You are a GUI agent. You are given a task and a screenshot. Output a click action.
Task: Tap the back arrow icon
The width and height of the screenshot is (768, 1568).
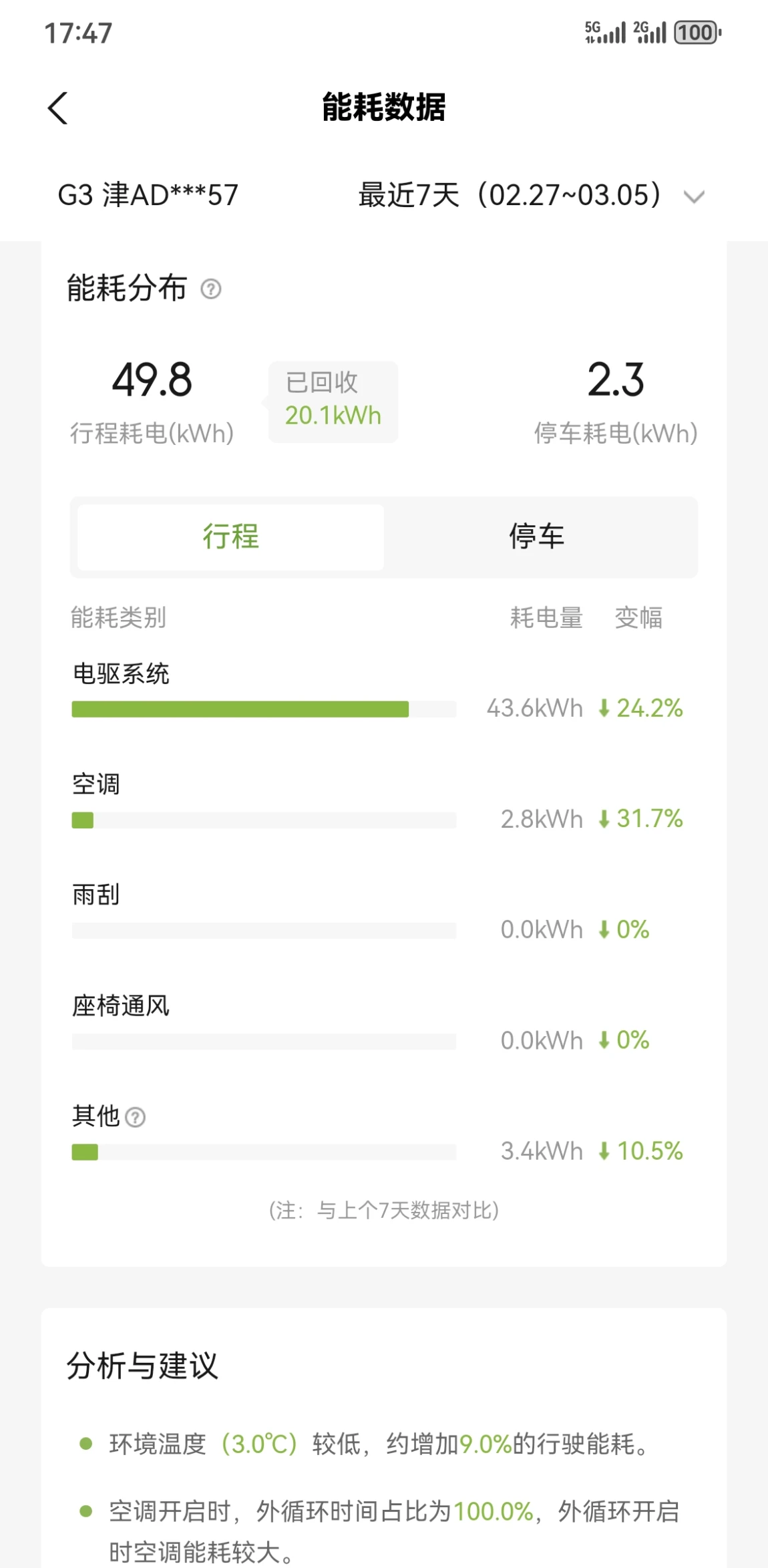pos(58,108)
